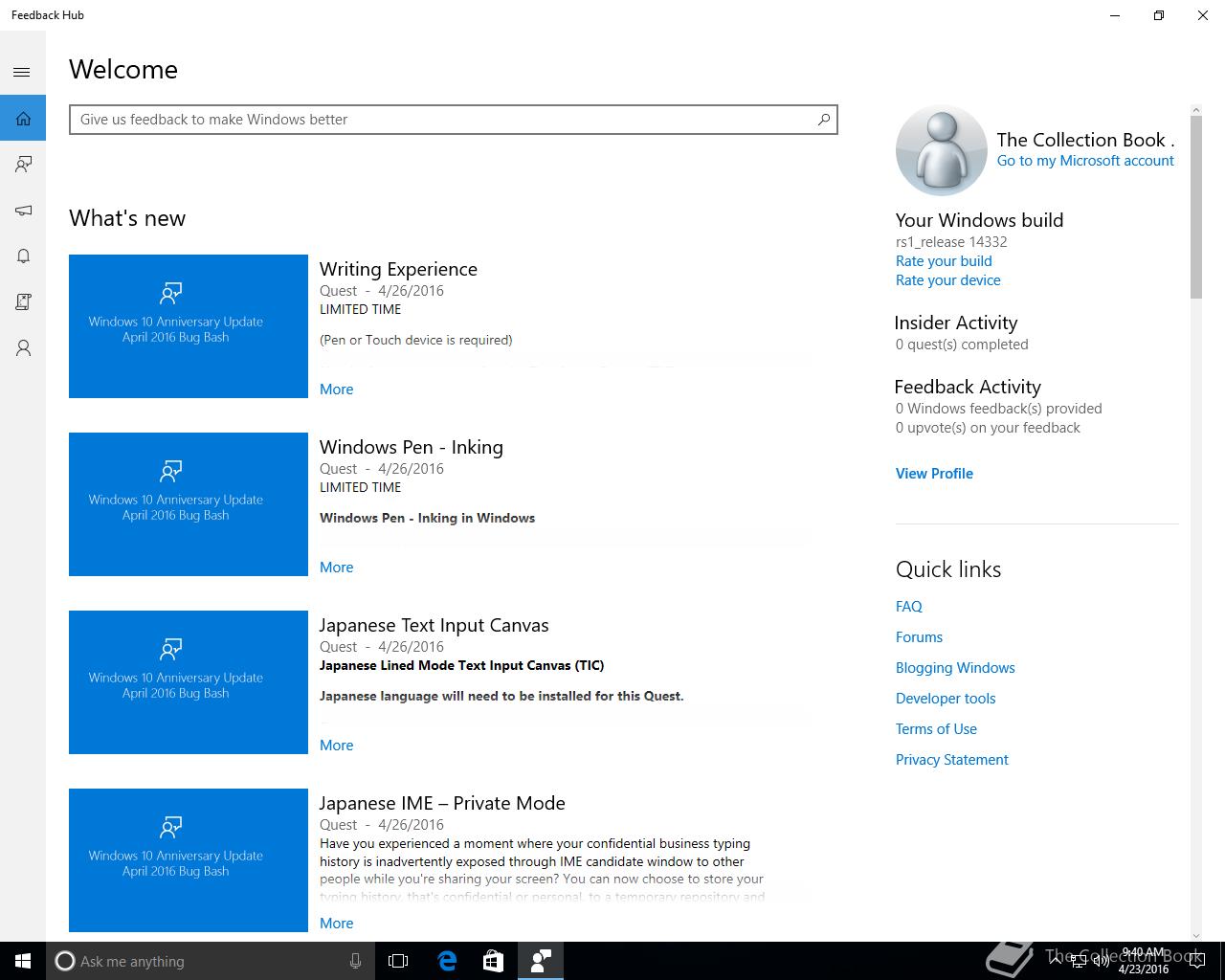Open the Japanese IME Private Mode tile
This screenshot has width=1225, height=980.
(x=189, y=860)
